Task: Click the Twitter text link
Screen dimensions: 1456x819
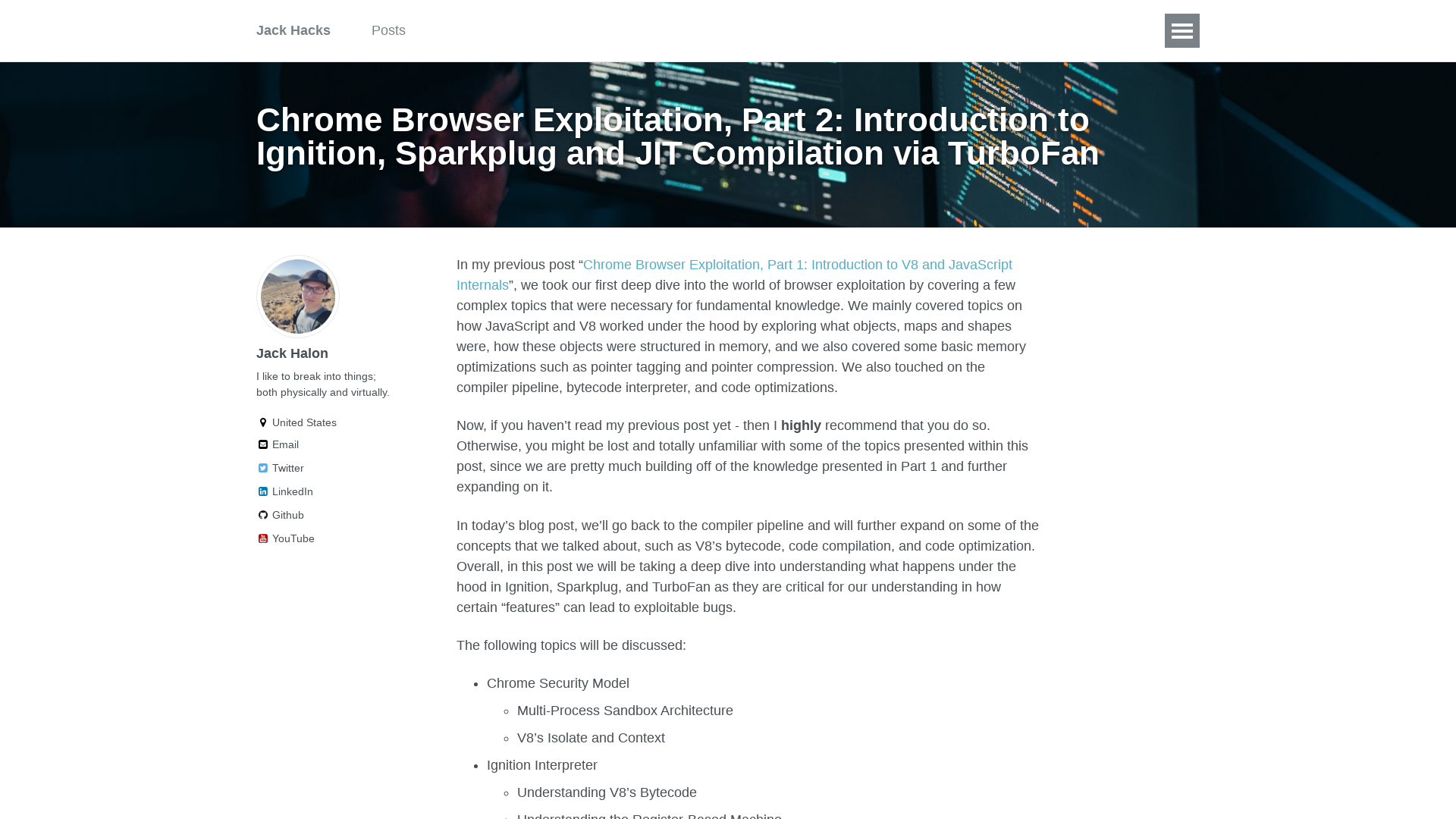Action: [288, 468]
